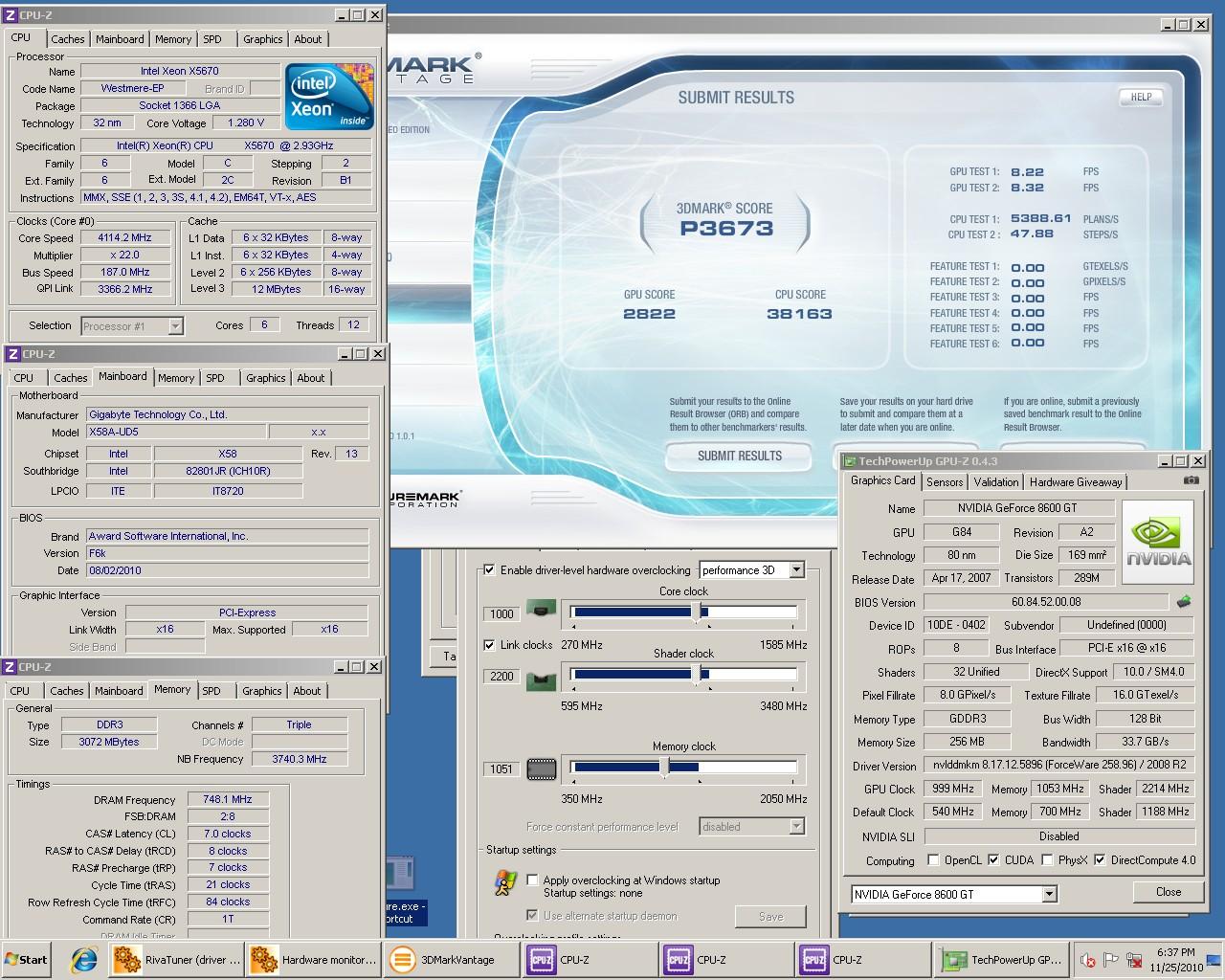The image size is (1225, 980).
Task: Click the memory clock chip icon
Action: (542, 768)
